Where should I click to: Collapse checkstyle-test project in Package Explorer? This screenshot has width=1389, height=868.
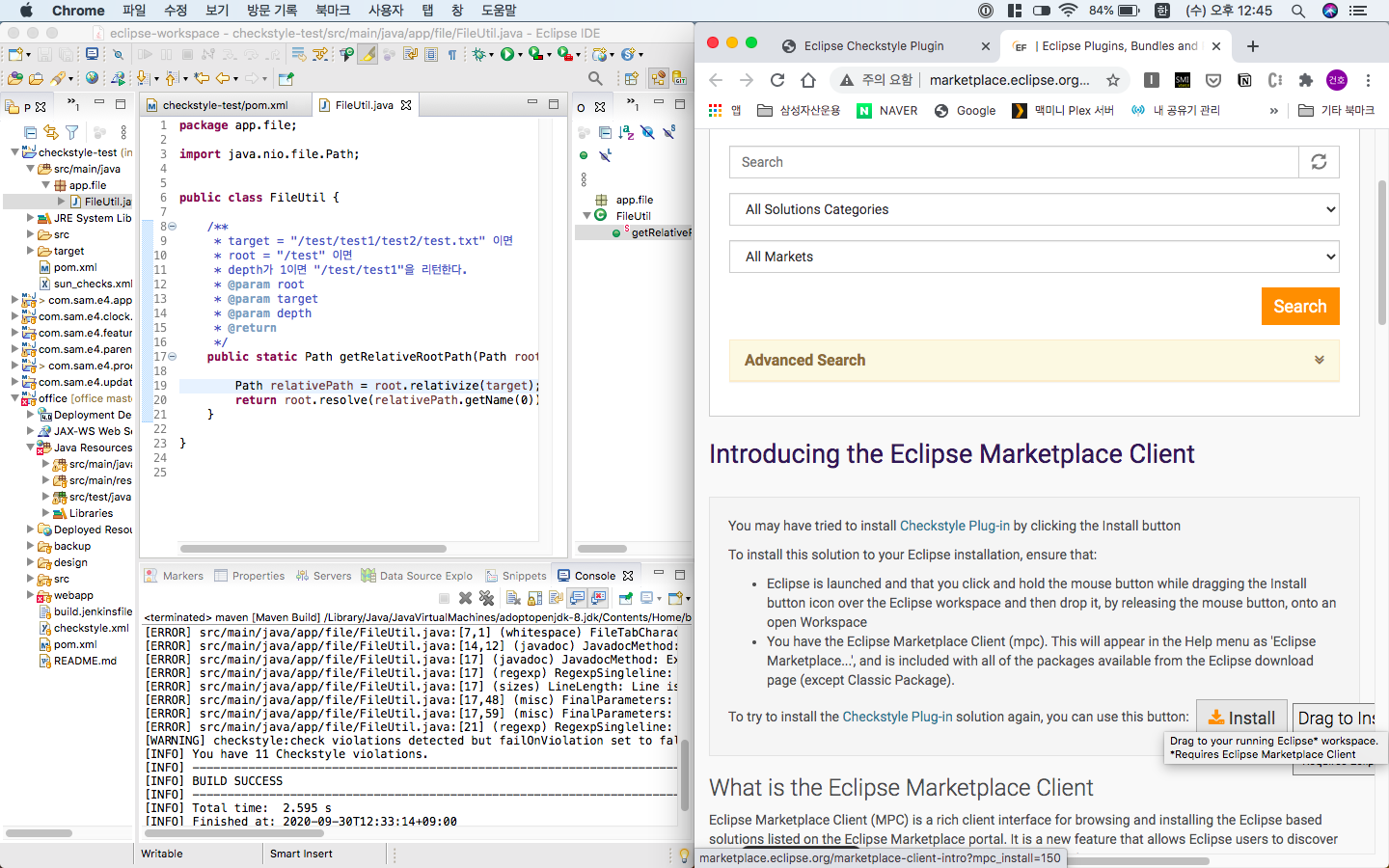[x=14, y=152]
